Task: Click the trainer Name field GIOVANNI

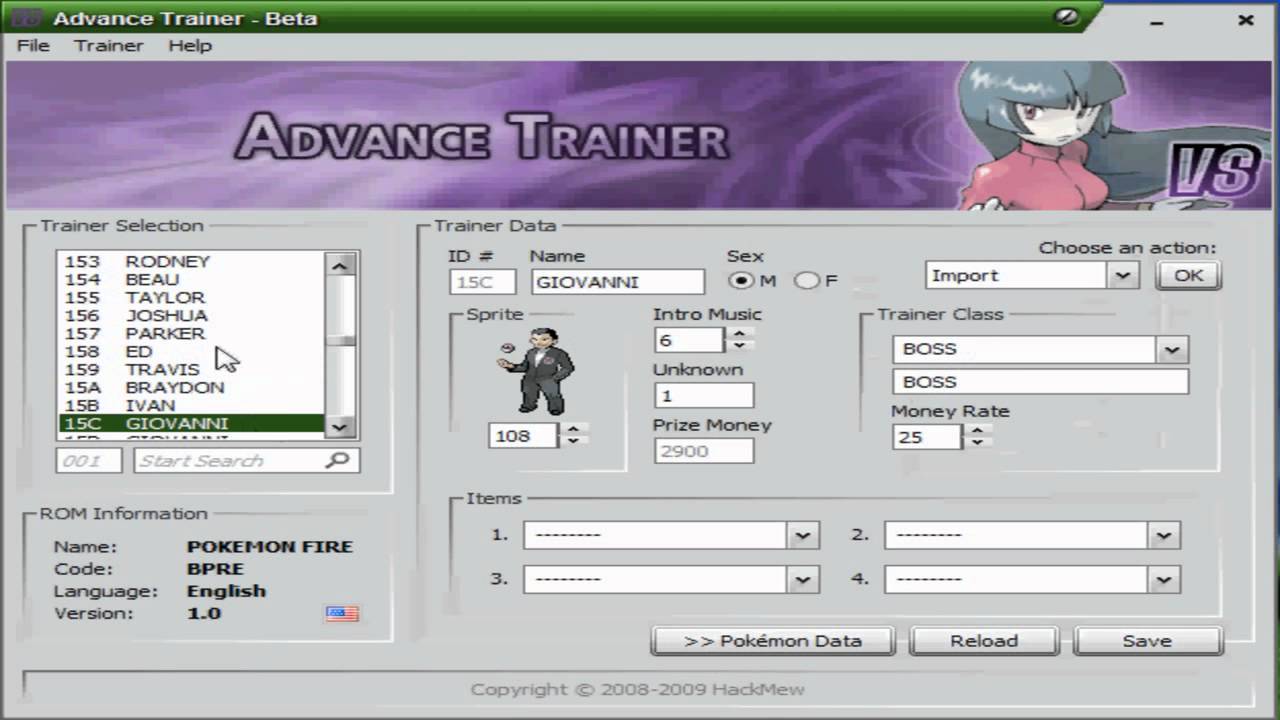Action: coord(617,282)
